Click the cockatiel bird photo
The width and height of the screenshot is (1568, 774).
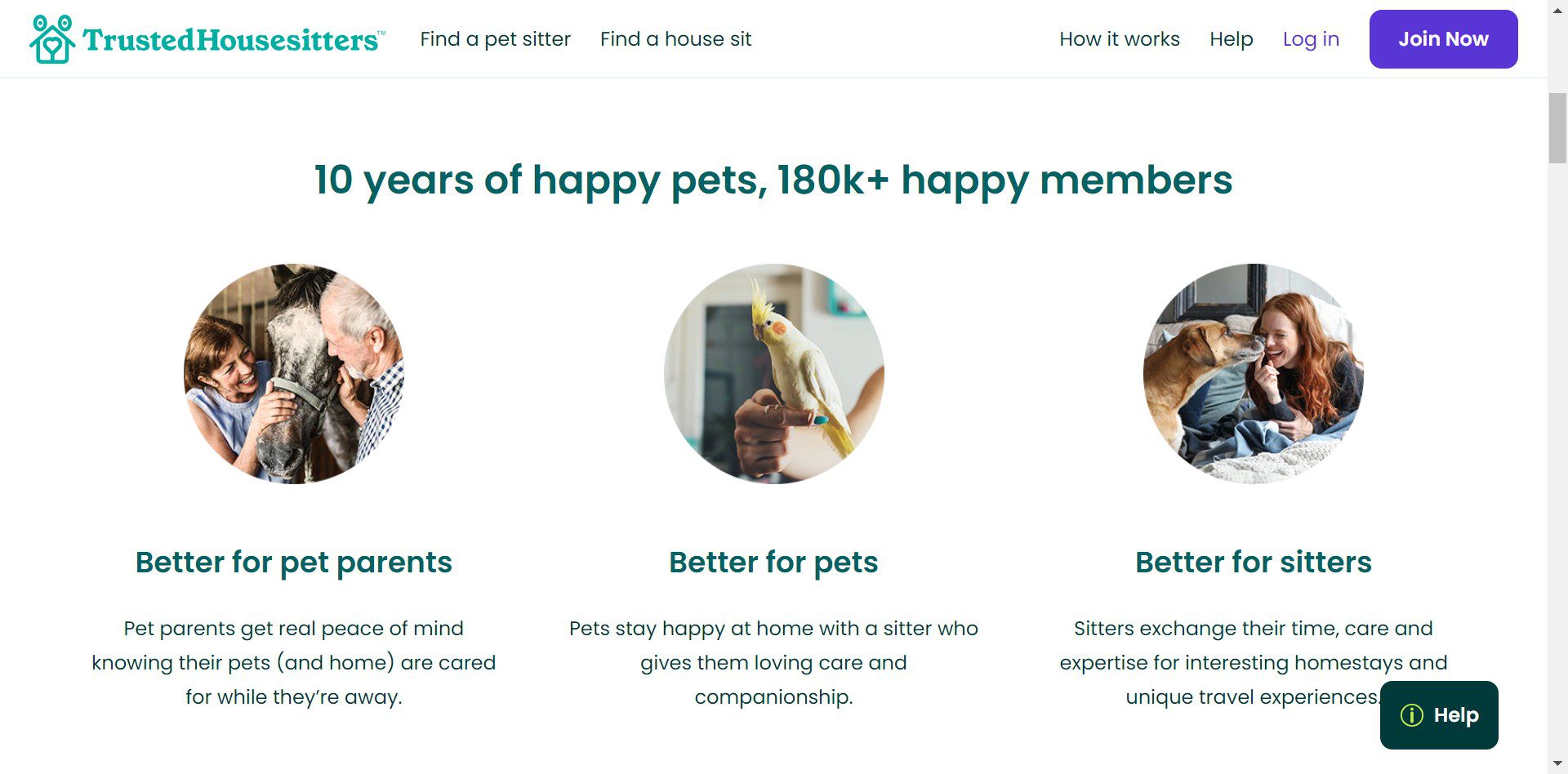point(773,374)
